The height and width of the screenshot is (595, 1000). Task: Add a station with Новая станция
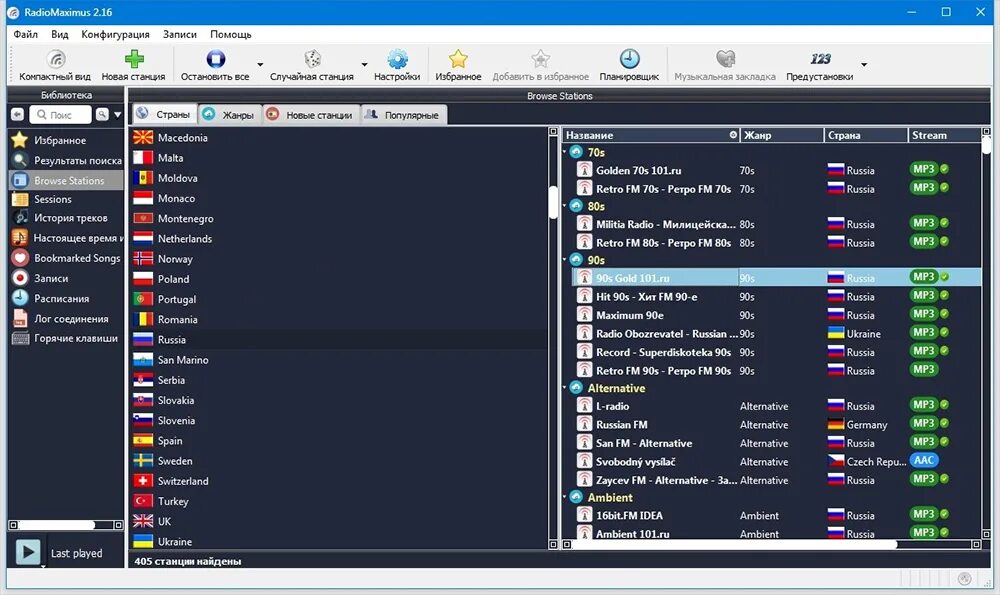pos(133,66)
